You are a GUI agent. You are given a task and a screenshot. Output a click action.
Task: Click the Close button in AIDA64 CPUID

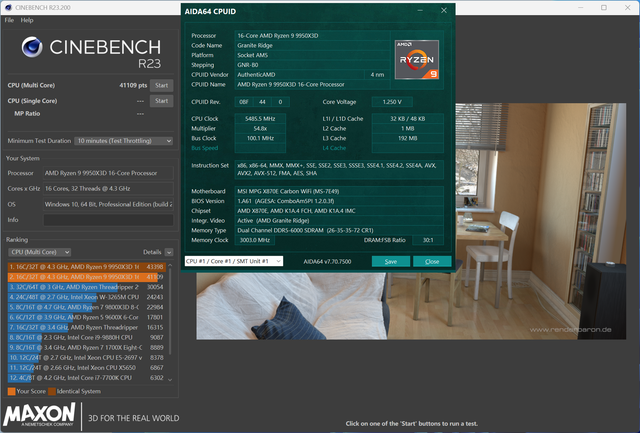click(x=432, y=262)
